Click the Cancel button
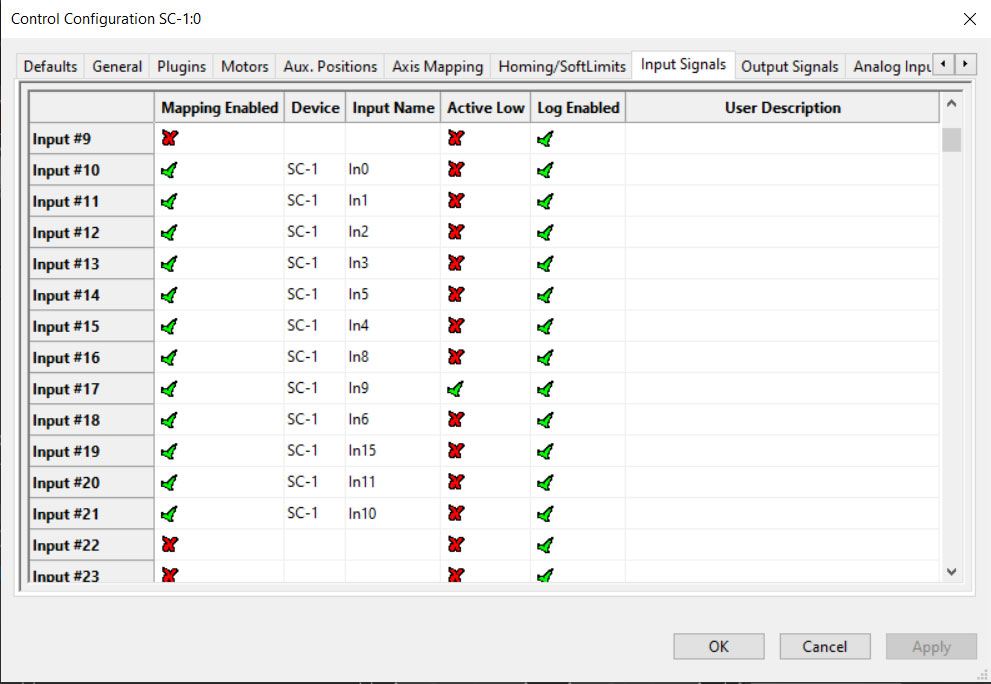The width and height of the screenshot is (991, 684). [825, 647]
